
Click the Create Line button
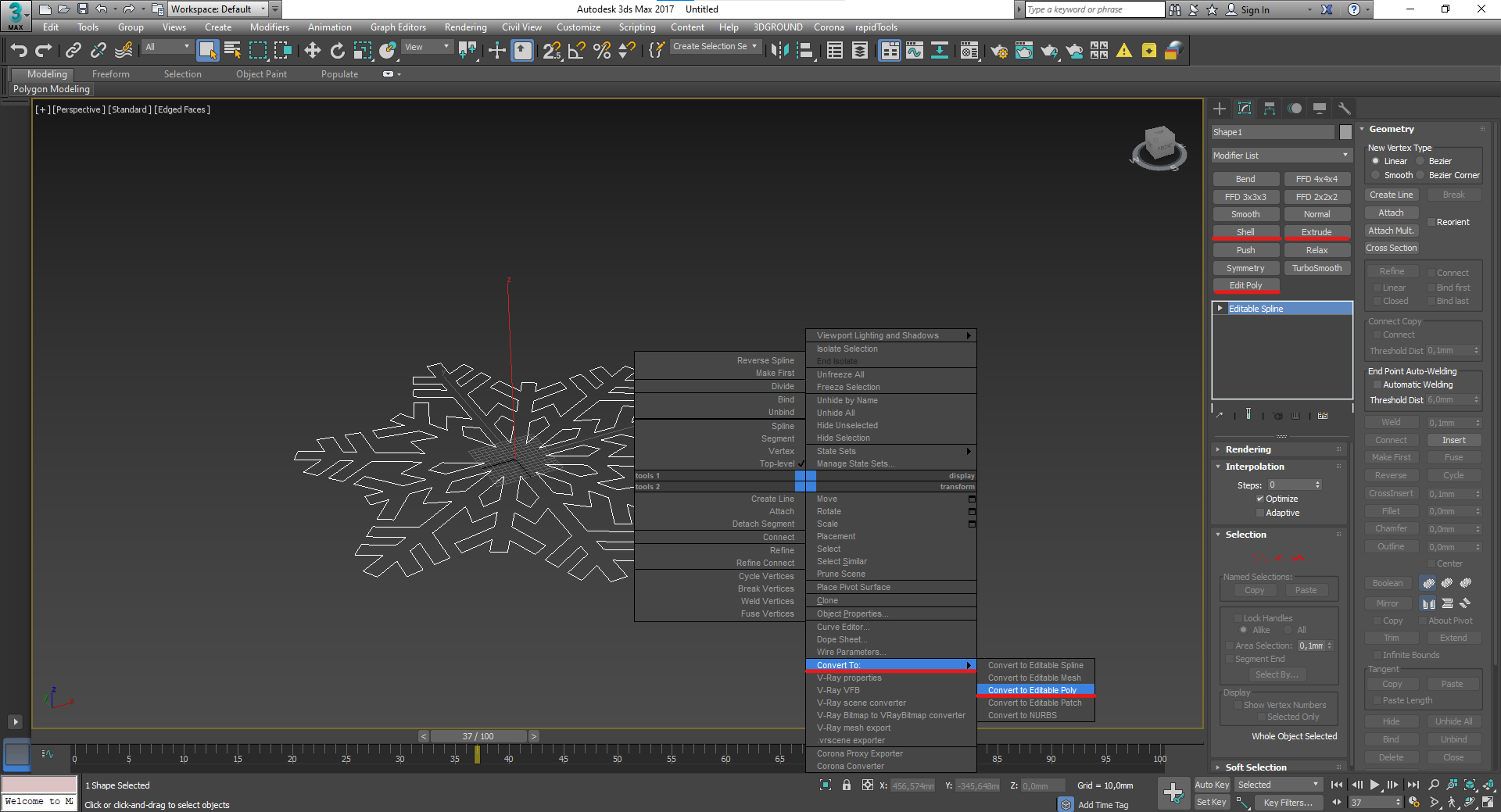[x=1391, y=195]
